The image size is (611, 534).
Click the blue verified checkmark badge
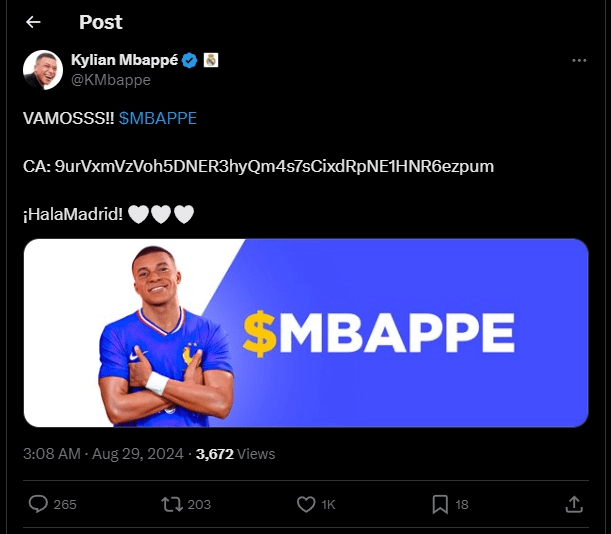(188, 60)
